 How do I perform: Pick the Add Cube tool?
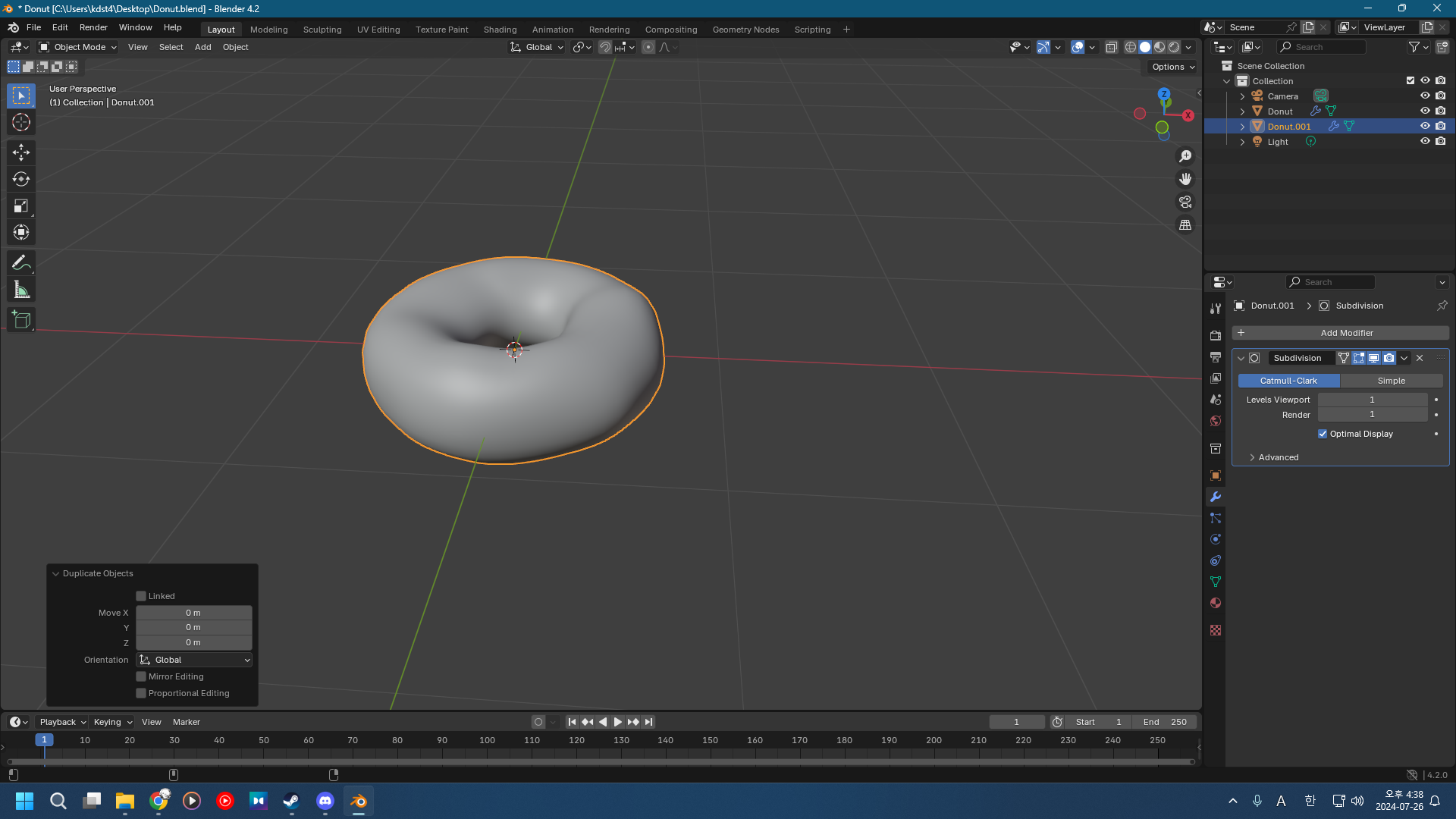[x=20, y=320]
